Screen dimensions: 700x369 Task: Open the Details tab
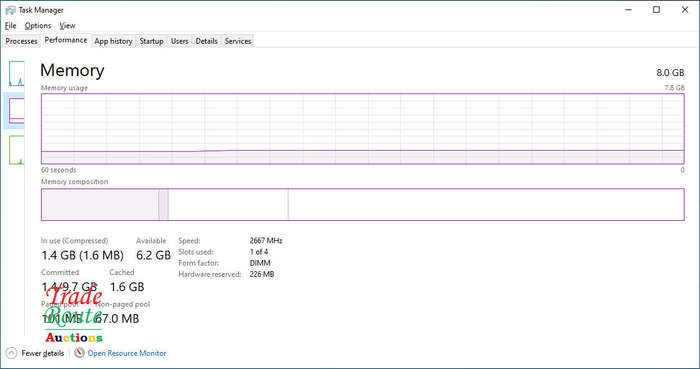[206, 41]
